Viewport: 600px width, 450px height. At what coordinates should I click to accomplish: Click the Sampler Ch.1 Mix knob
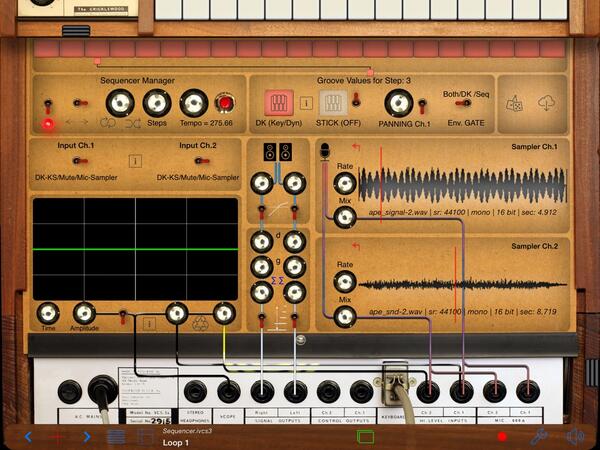(345, 217)
